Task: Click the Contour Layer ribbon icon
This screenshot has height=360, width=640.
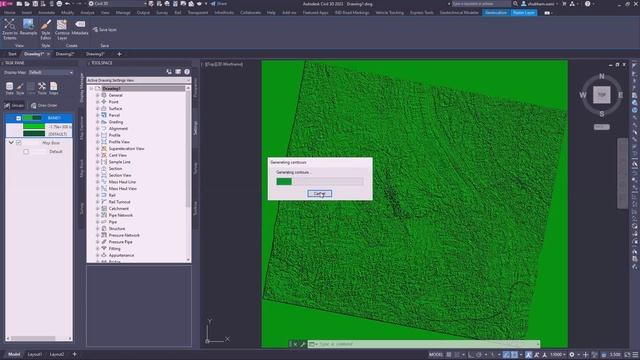Action: 62,29
